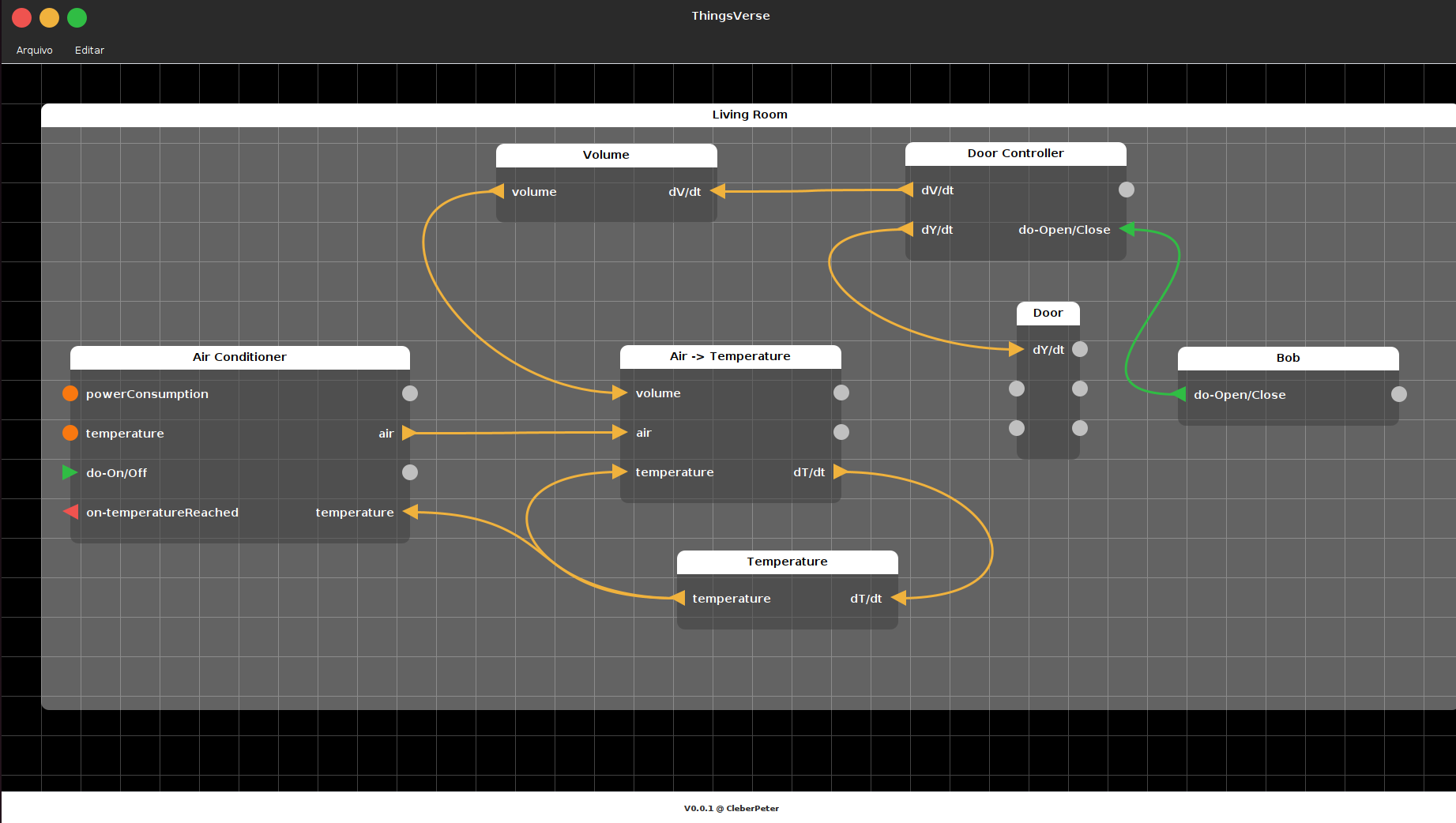Screen dimensions: 1456x823
Task: Click the Bob node title bar
Action: pyautogui.click(x=1287, y=357)
